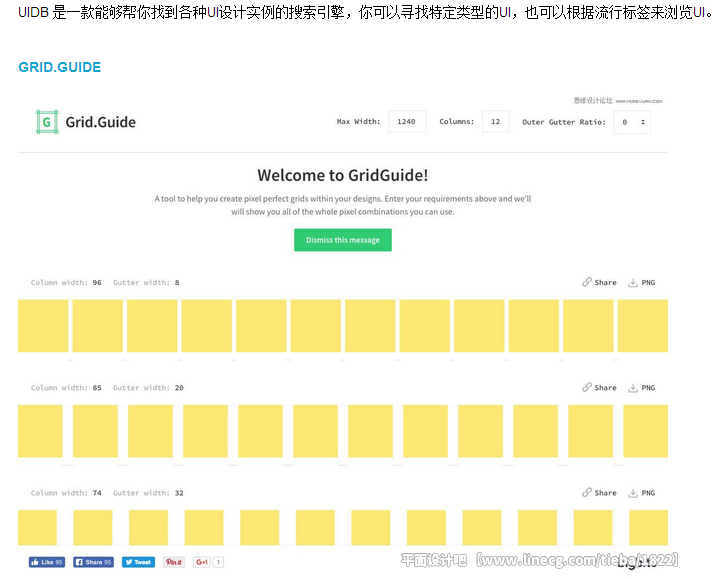This screenshot has height=579, width=719.
Task: Click last yellow column in 85 width grid
Action: (646, 431)
